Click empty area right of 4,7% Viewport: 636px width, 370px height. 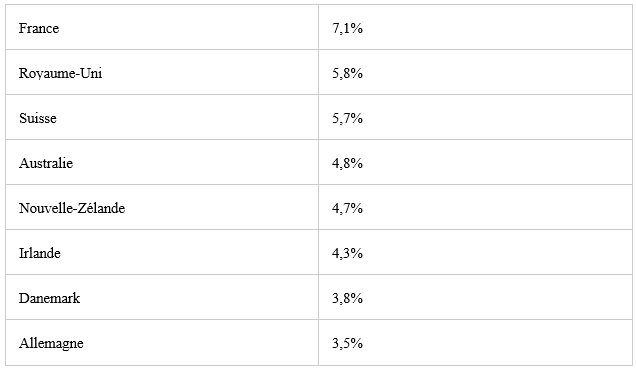click(x=497, y=208)
